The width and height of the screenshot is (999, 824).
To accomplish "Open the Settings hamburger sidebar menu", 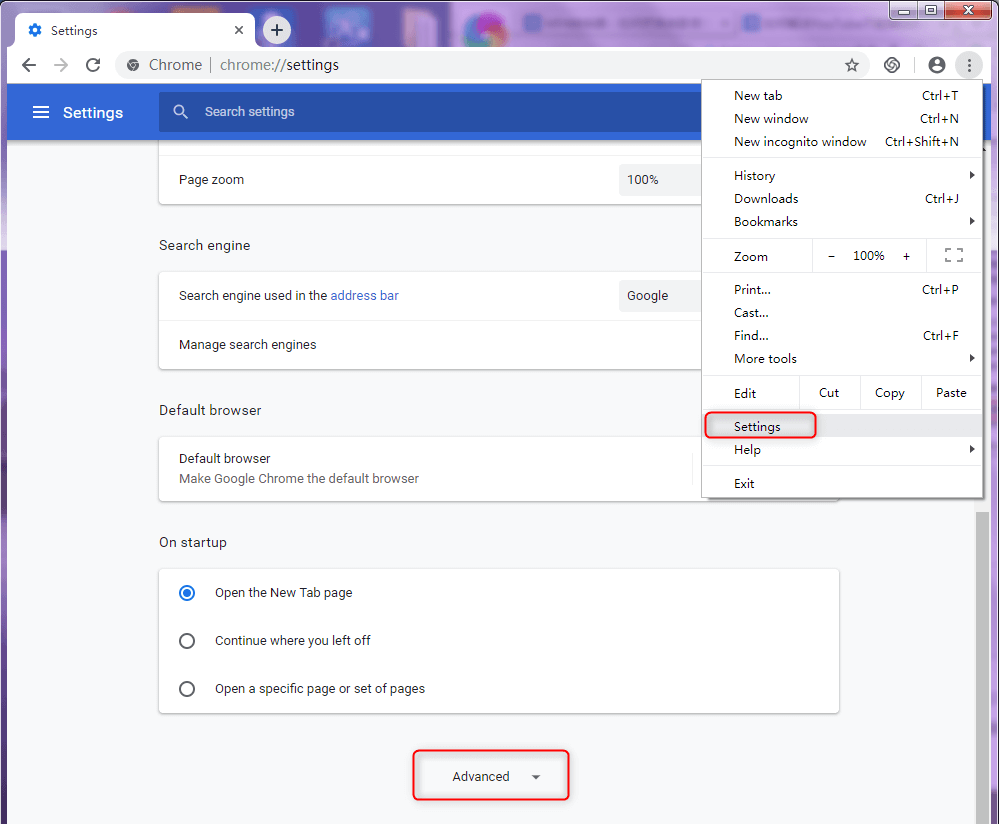I will point(41,112).
